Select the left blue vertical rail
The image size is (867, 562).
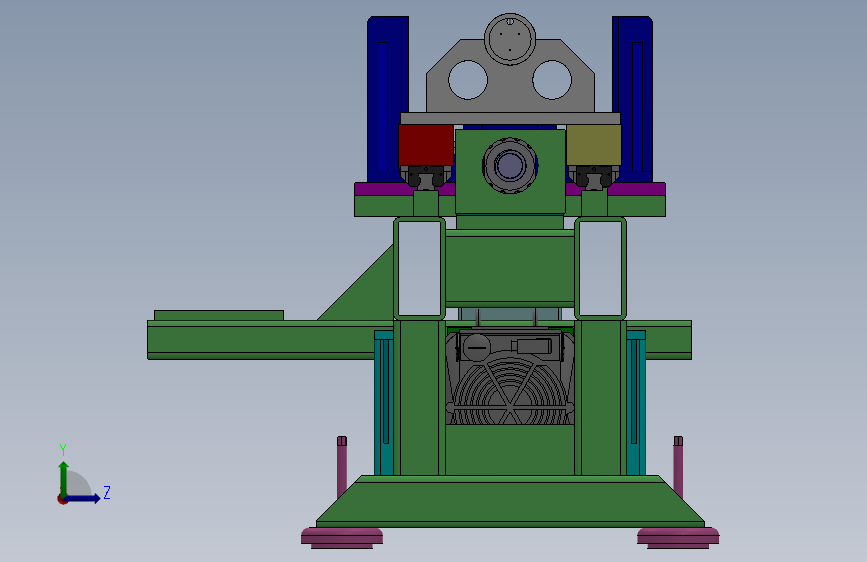click(388, 100)
